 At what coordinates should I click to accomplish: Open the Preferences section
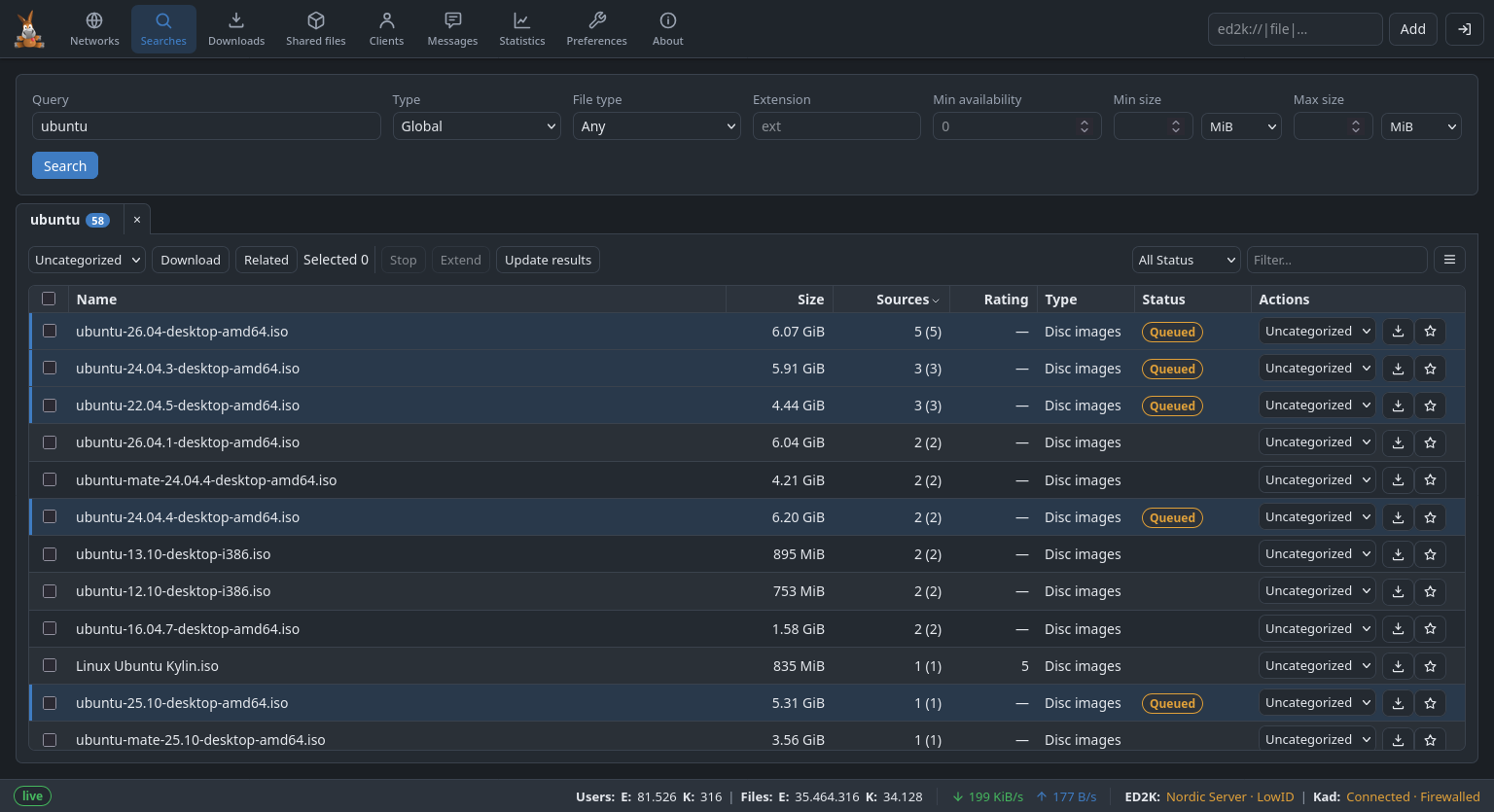point(597,29)
